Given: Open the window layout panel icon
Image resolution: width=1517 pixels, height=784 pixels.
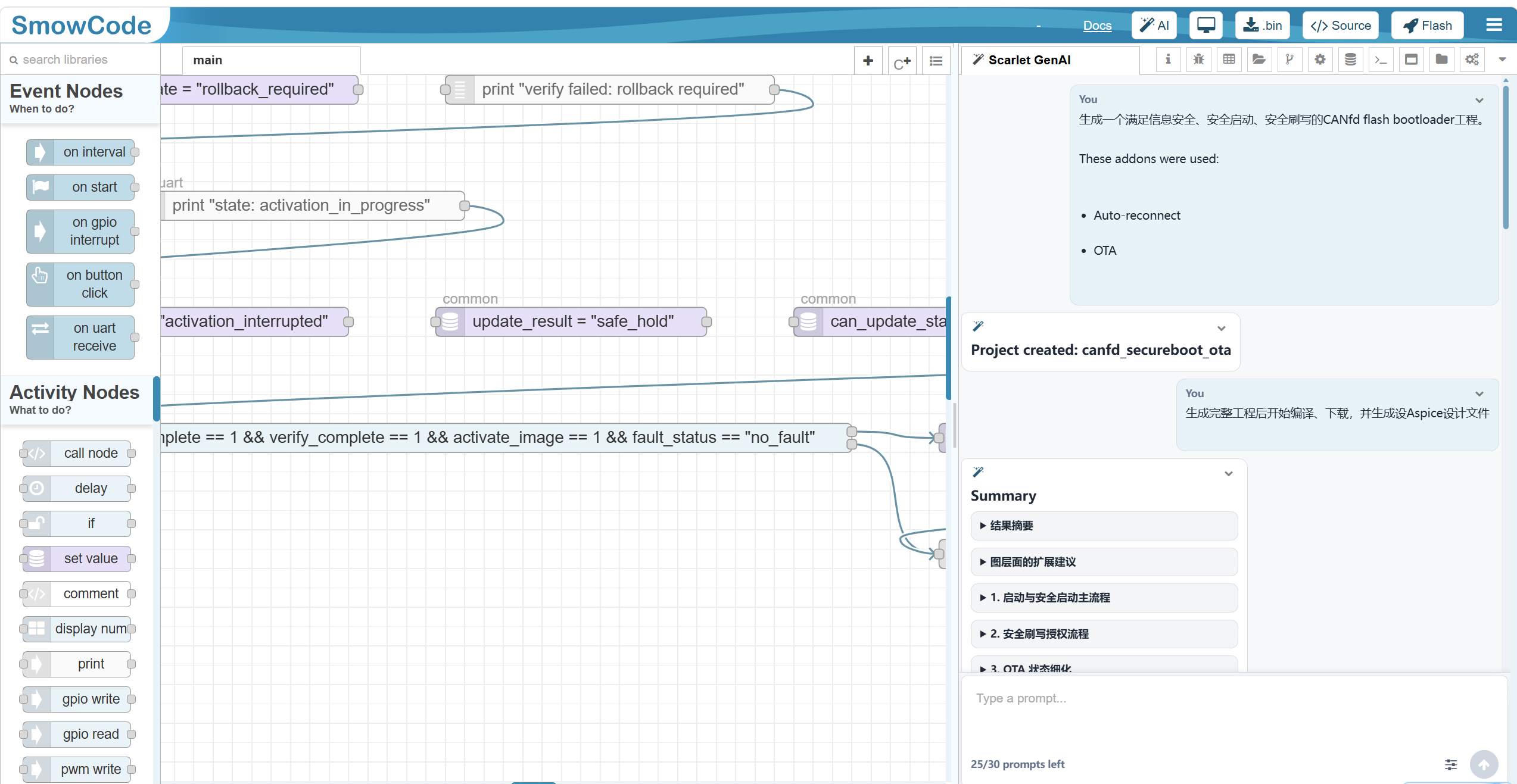Looking at the screenshot, I should coord(1411,60).
